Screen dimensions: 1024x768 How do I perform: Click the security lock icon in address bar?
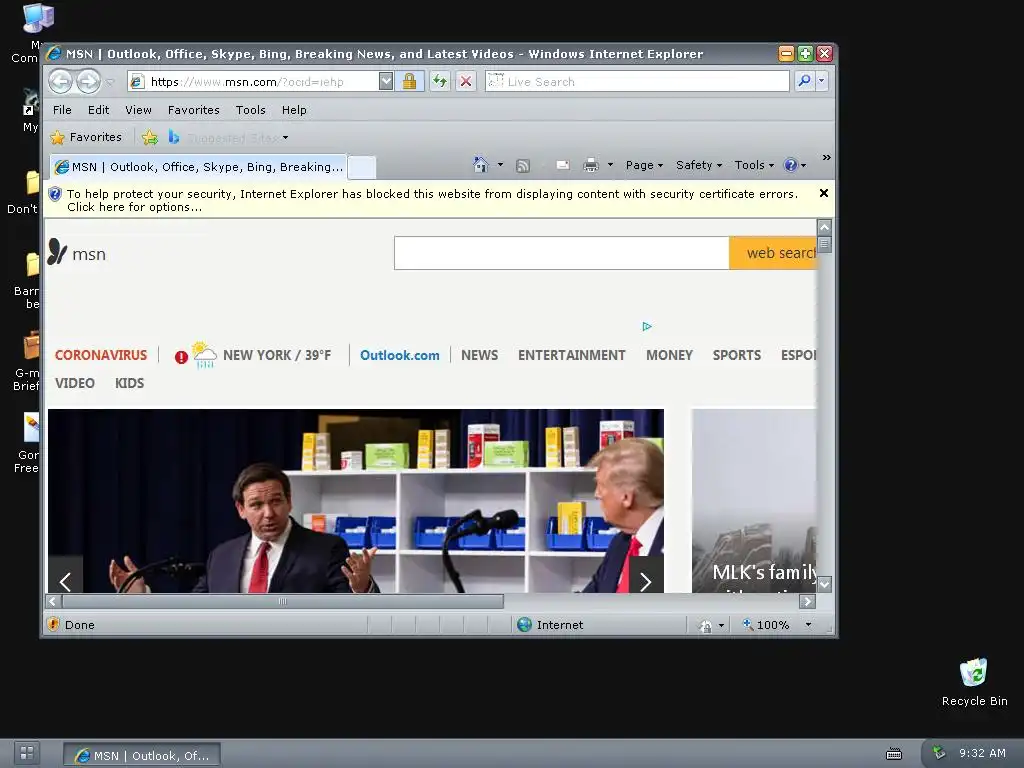409,82
